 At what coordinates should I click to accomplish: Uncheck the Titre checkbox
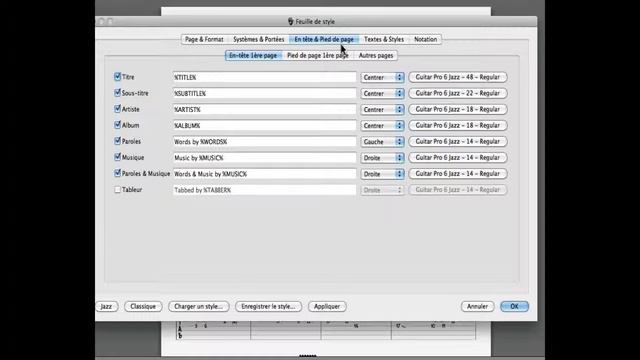coord(118,77)
